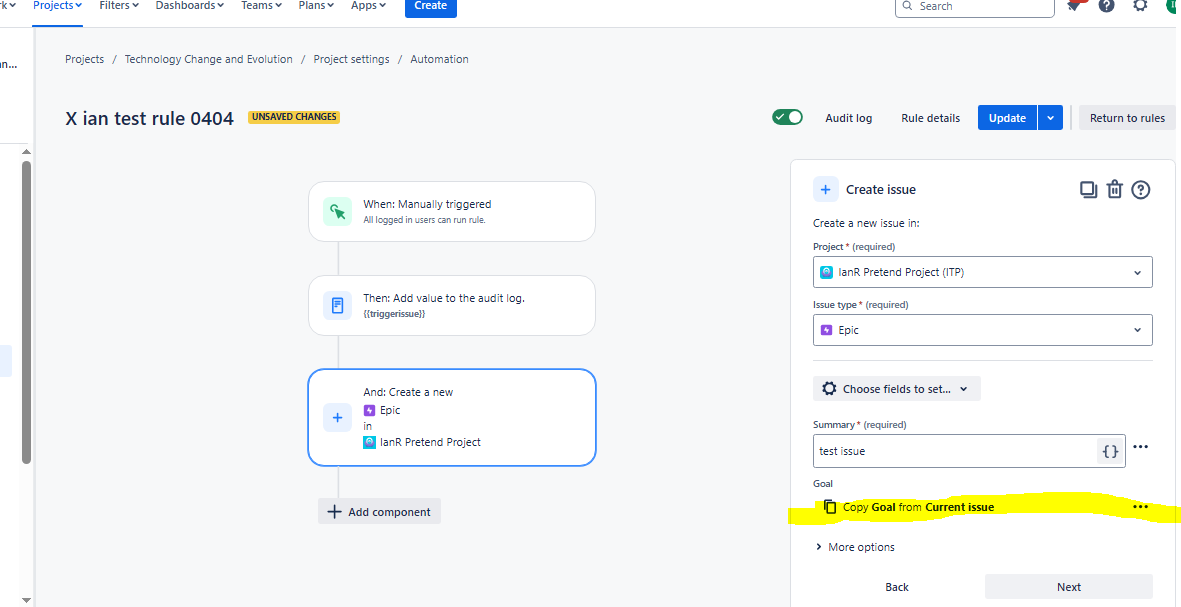Image resolution: width=1181 pixels, height=607 pixels.
Task: Open the Dashboards menu
Action: tap(190, 6)
